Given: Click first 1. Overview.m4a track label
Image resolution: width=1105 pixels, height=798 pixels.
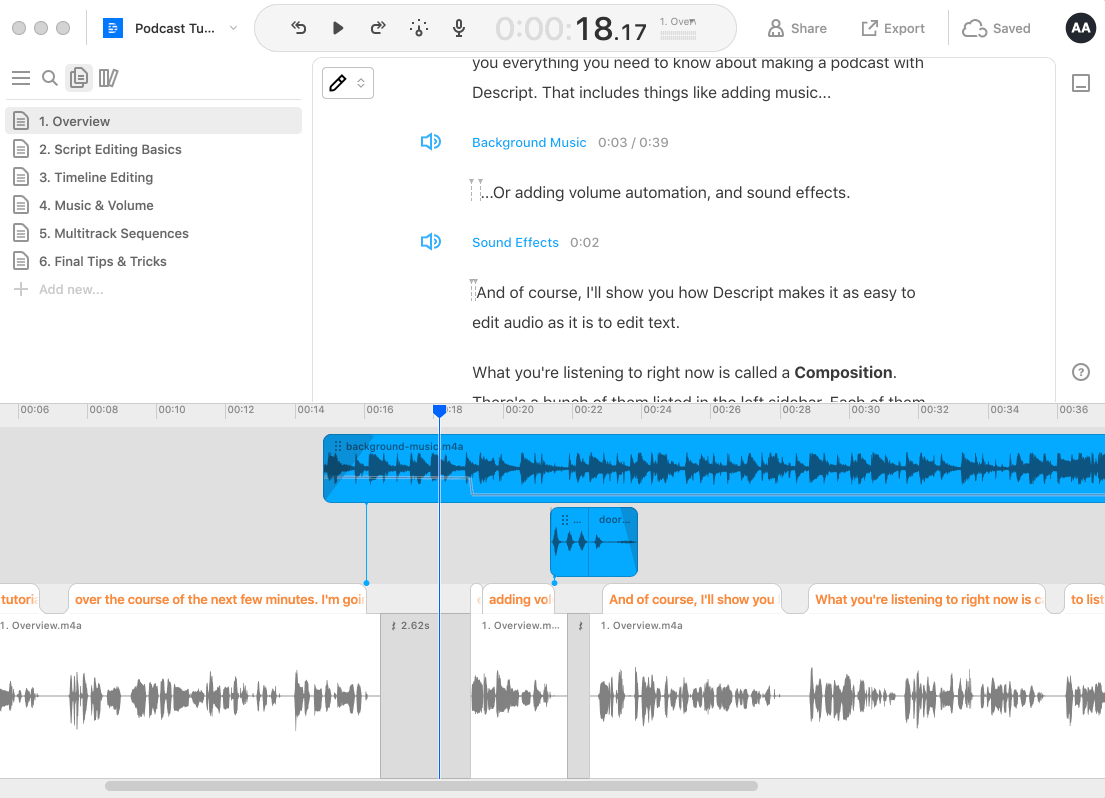Looking at the screenshot, I should coord(41,625).
